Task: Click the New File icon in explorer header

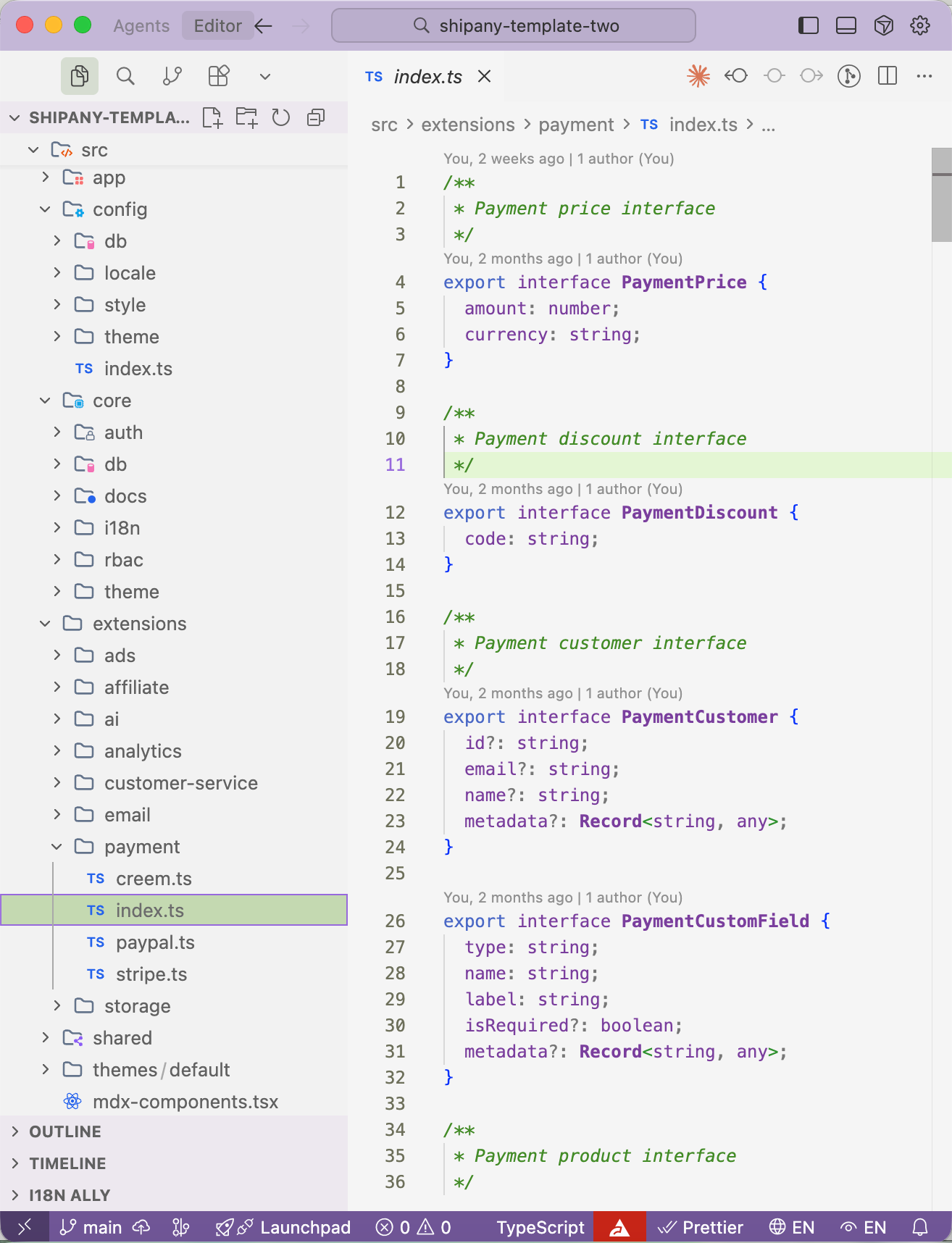Action: pyautogui.click(x=212, y=117)
